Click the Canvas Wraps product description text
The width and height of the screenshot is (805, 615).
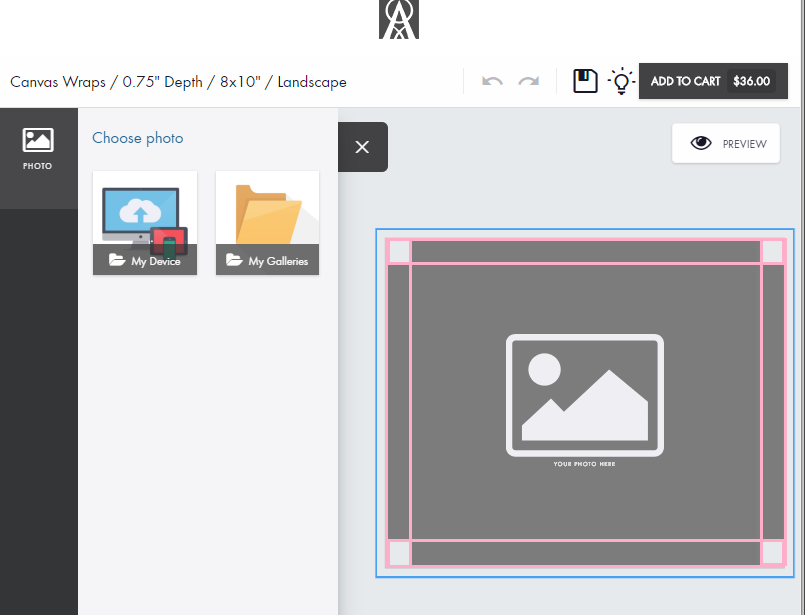click(x=178, y=82)
